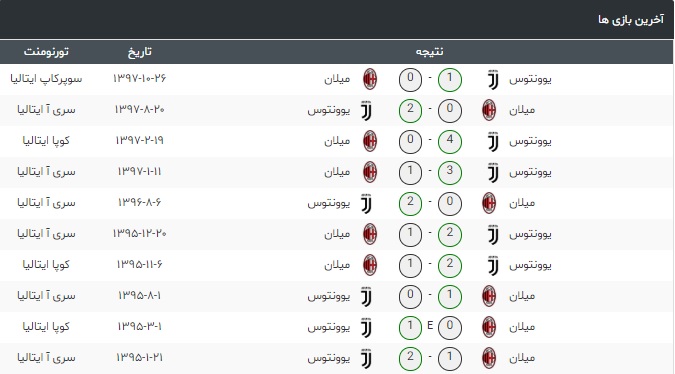The image size is (675, 374).
Task: Click Juventus logo in the 1397-10-26 match row
Action: click(x=493, y=79)
